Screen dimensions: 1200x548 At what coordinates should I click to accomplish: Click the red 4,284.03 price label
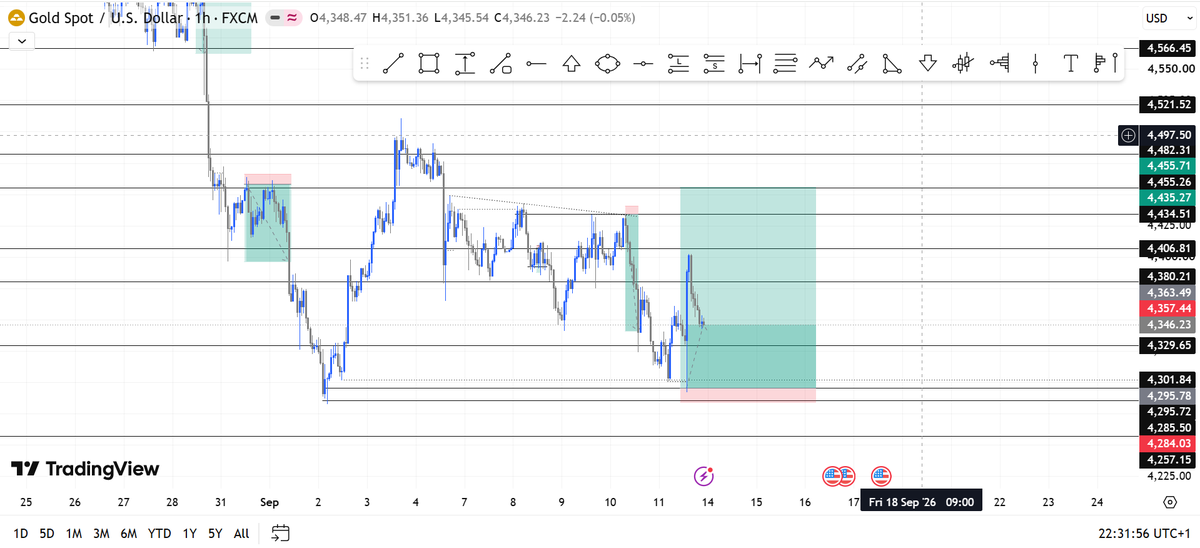tap(1167, 443)
